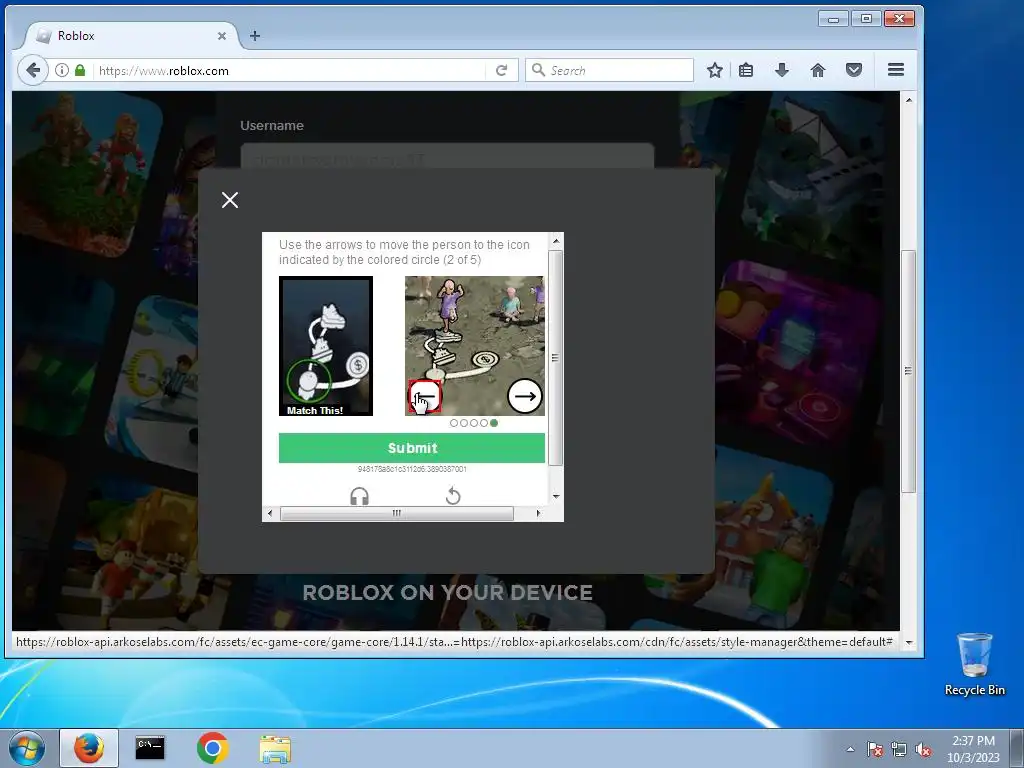
Task: Minimize the Firefox window
Action: click(x=833, y=19)
